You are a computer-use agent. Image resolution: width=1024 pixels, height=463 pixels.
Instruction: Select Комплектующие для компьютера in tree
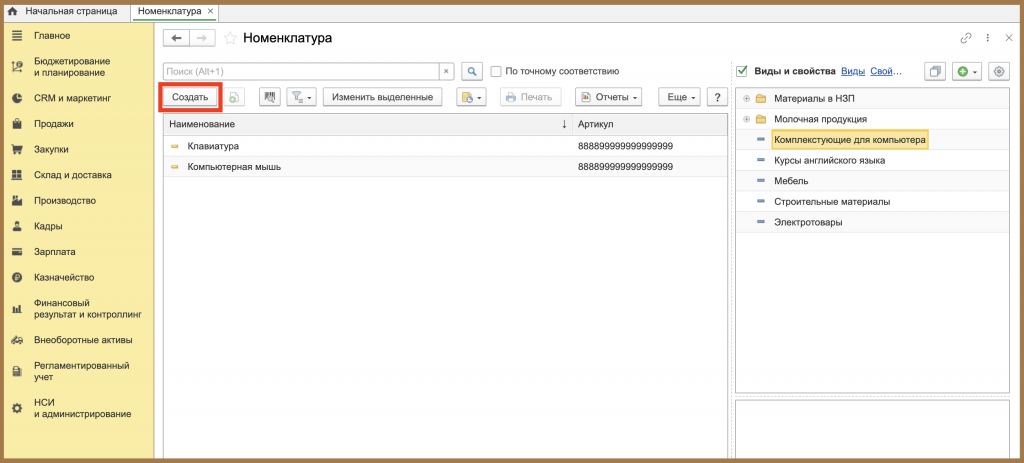pos(850,140)
